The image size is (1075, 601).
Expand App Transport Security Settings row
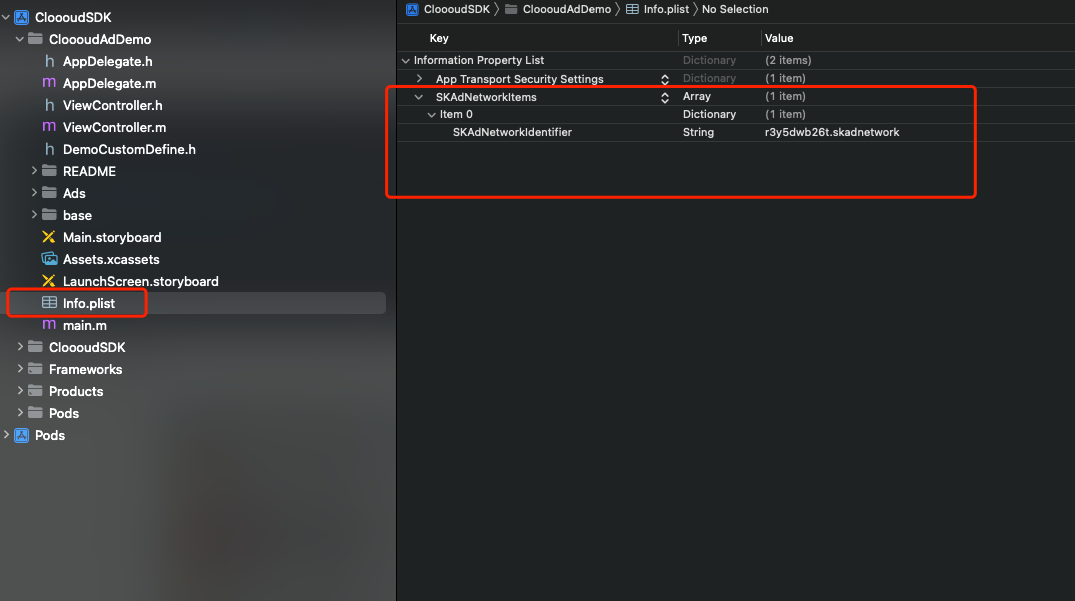(420, 79)
